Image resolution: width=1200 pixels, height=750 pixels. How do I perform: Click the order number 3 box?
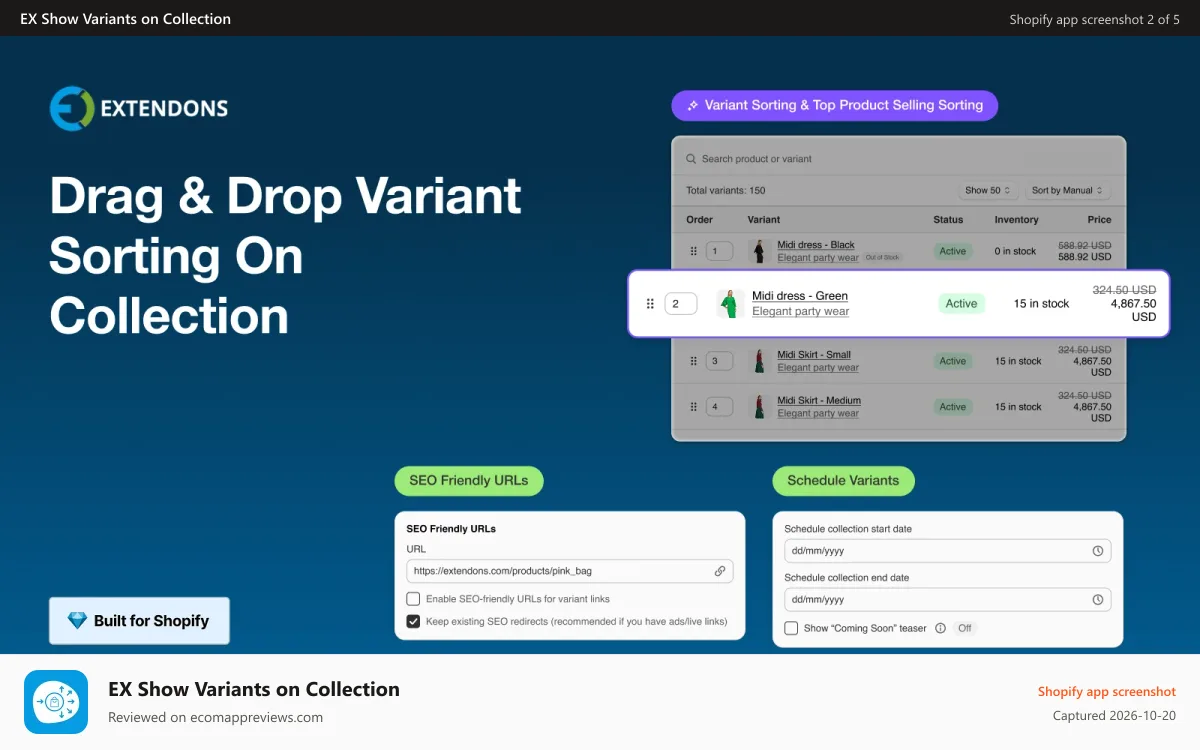(719, 361)
